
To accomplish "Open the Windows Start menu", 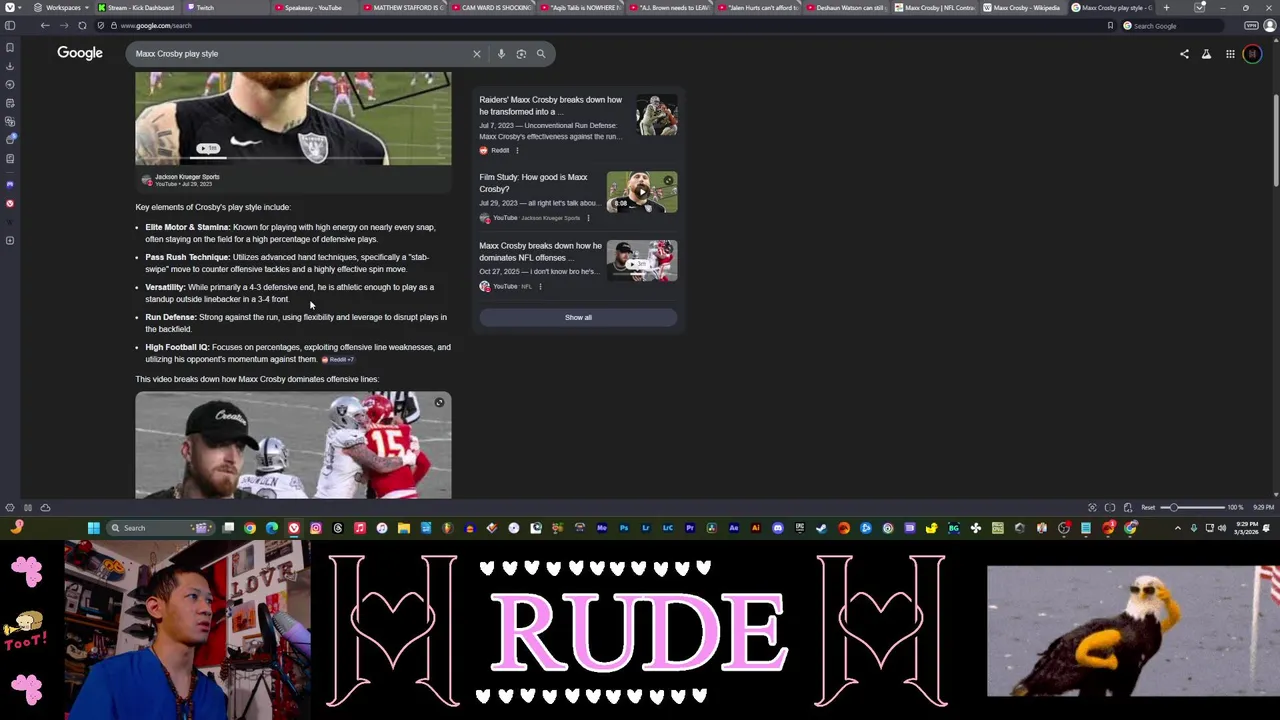I will [93, 528].
